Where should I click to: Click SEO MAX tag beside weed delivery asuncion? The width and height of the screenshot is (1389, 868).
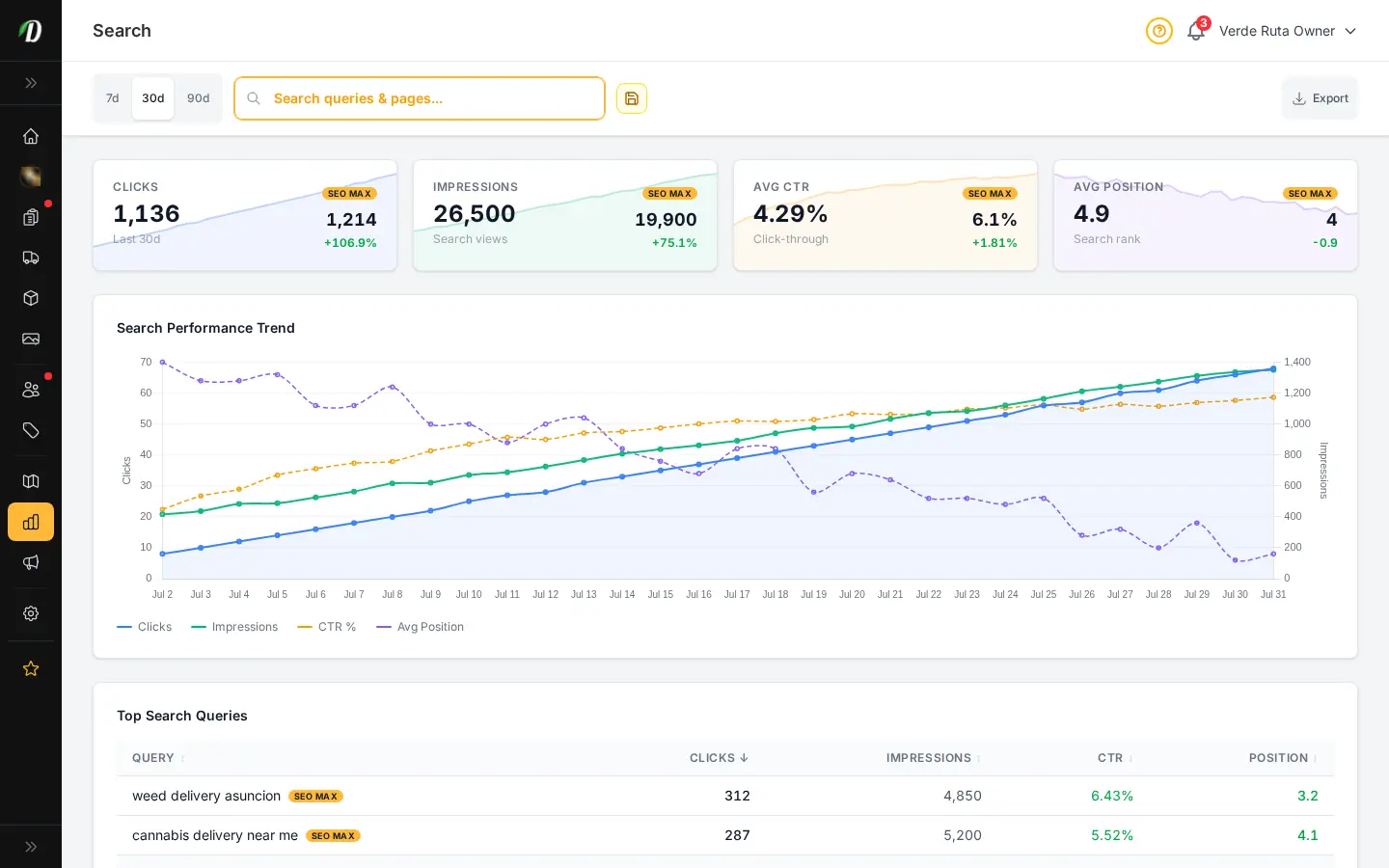coord(316,797)
